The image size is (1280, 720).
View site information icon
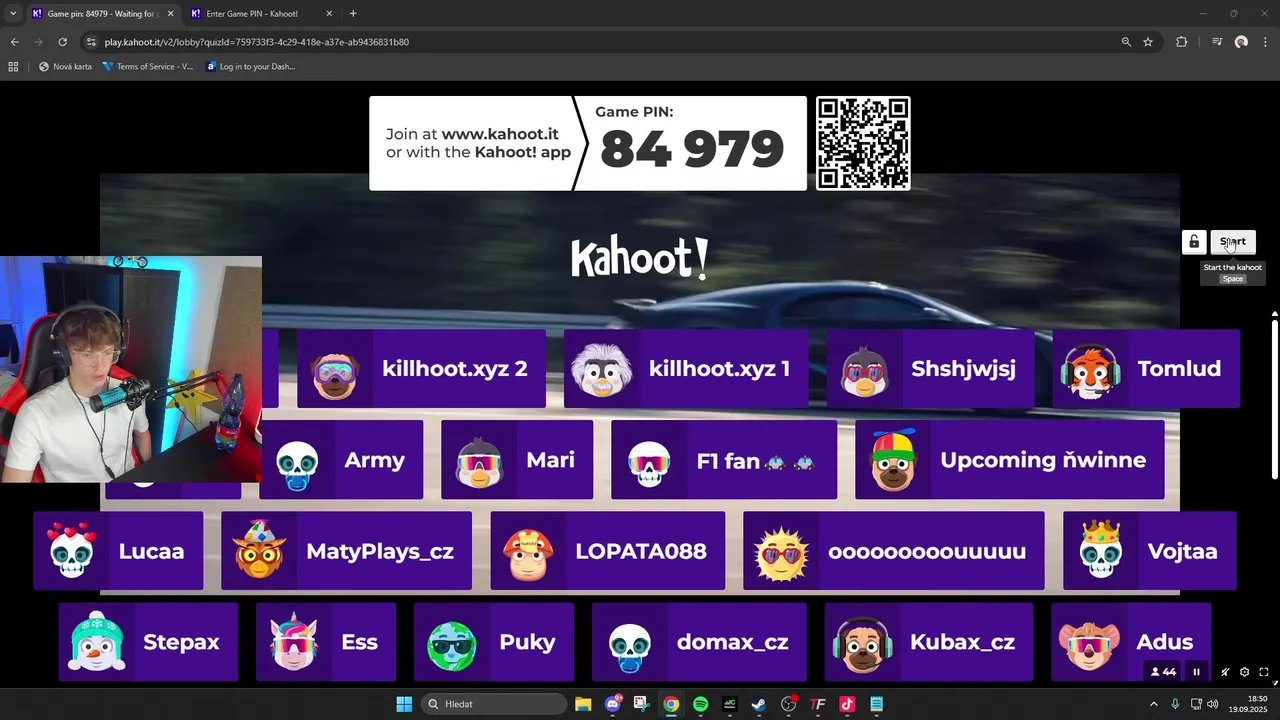pyautogui.click(x=91, y=42)
